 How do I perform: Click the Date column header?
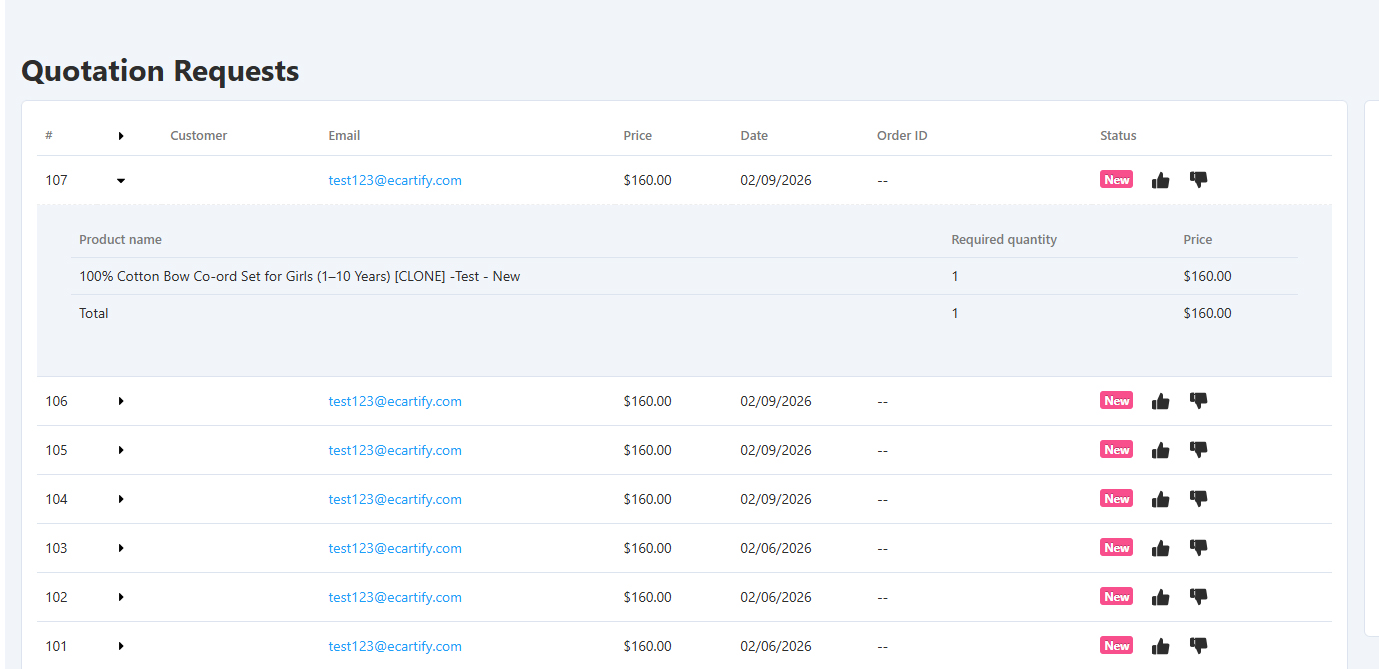pos(754,136)
